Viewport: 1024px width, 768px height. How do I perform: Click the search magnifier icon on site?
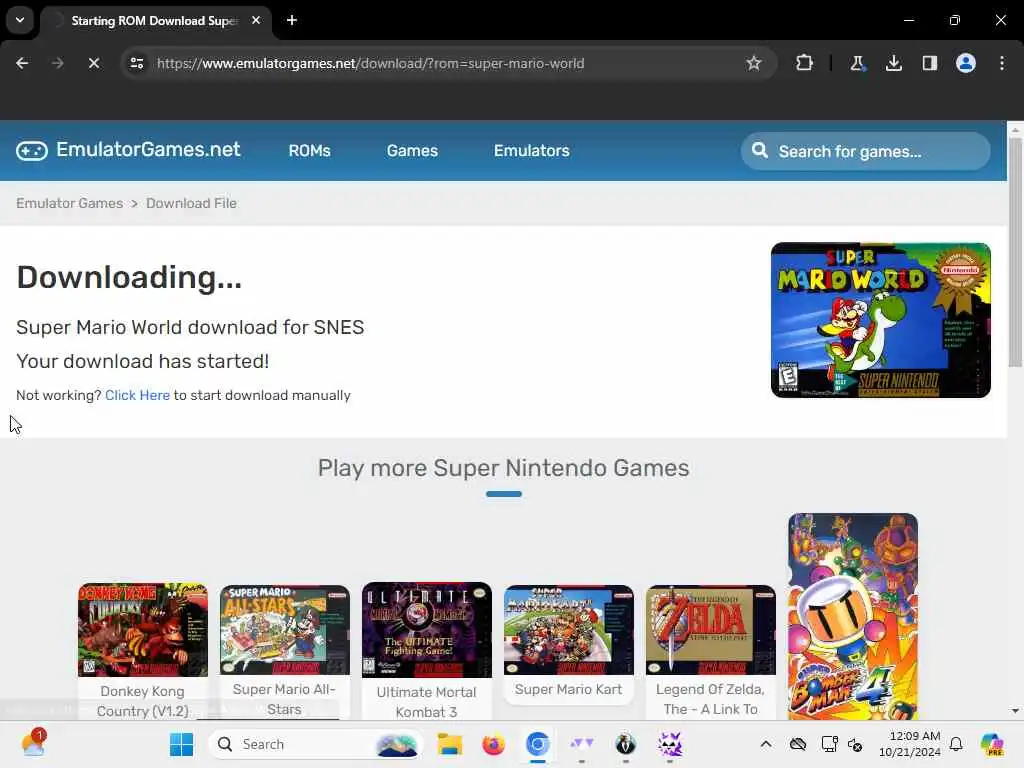click(x=760, y=151)
